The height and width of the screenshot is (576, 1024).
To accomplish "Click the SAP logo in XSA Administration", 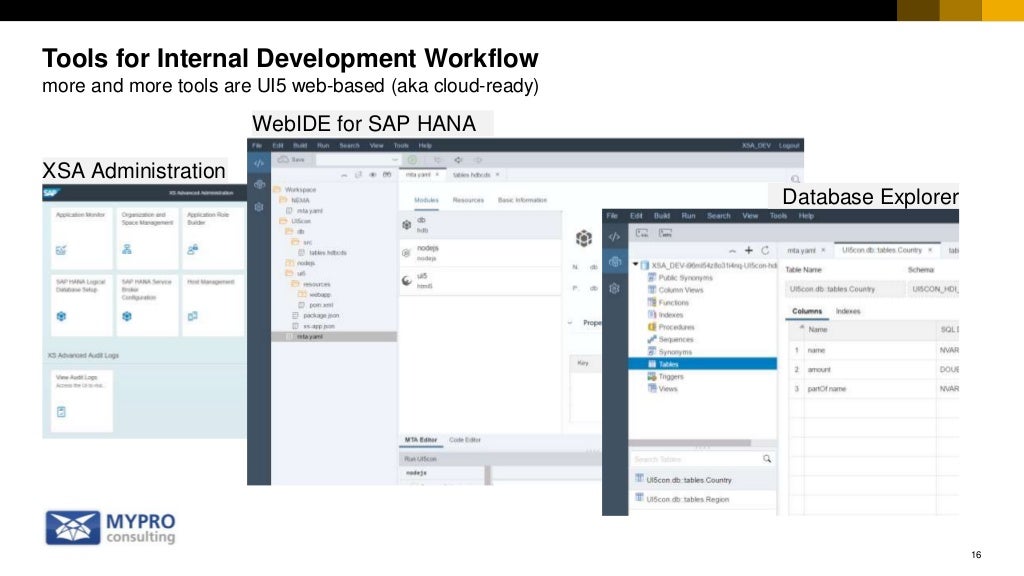I will 52,193.
